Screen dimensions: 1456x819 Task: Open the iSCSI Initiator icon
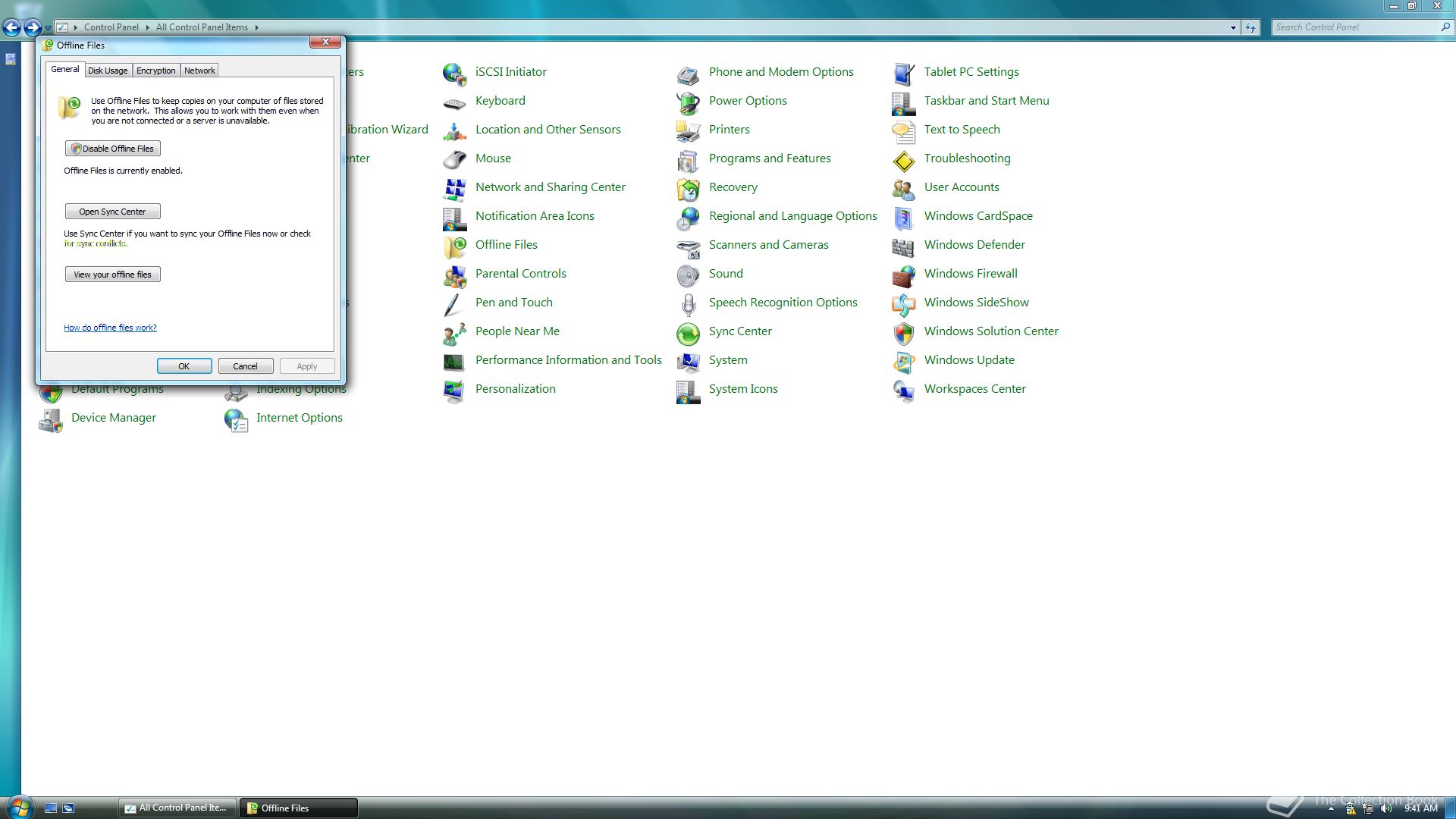pyautogui.click(x=454, y=74)
